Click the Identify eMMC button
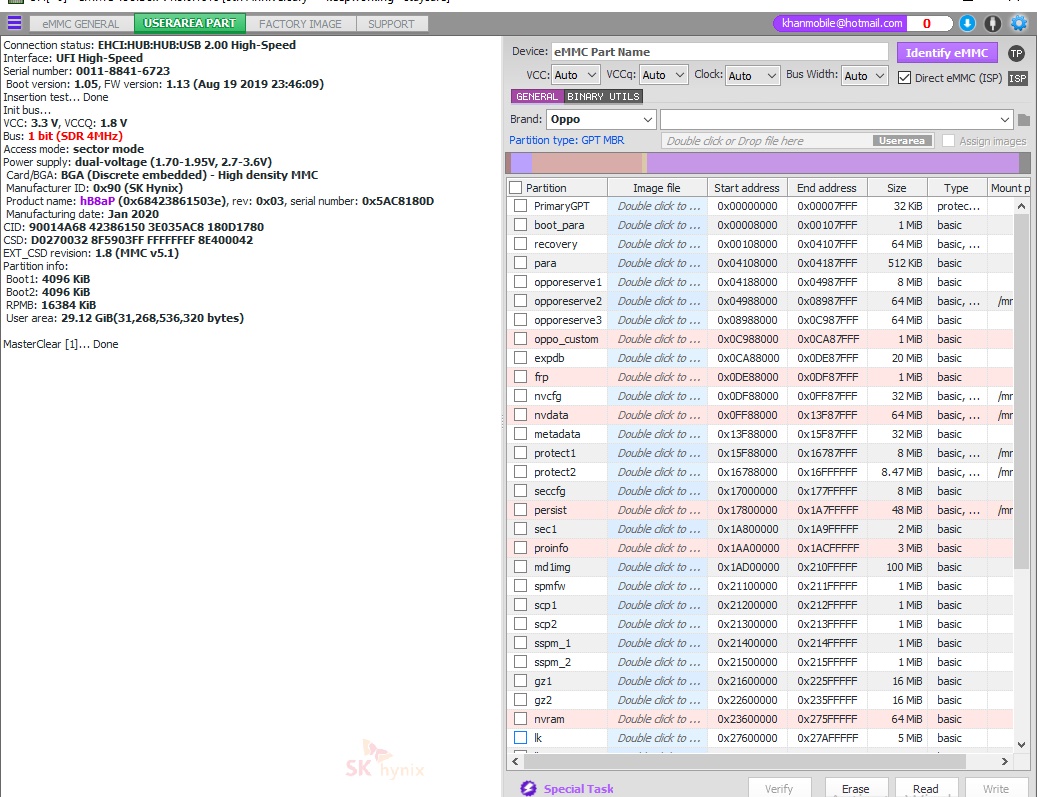 [x=946, y=53]
